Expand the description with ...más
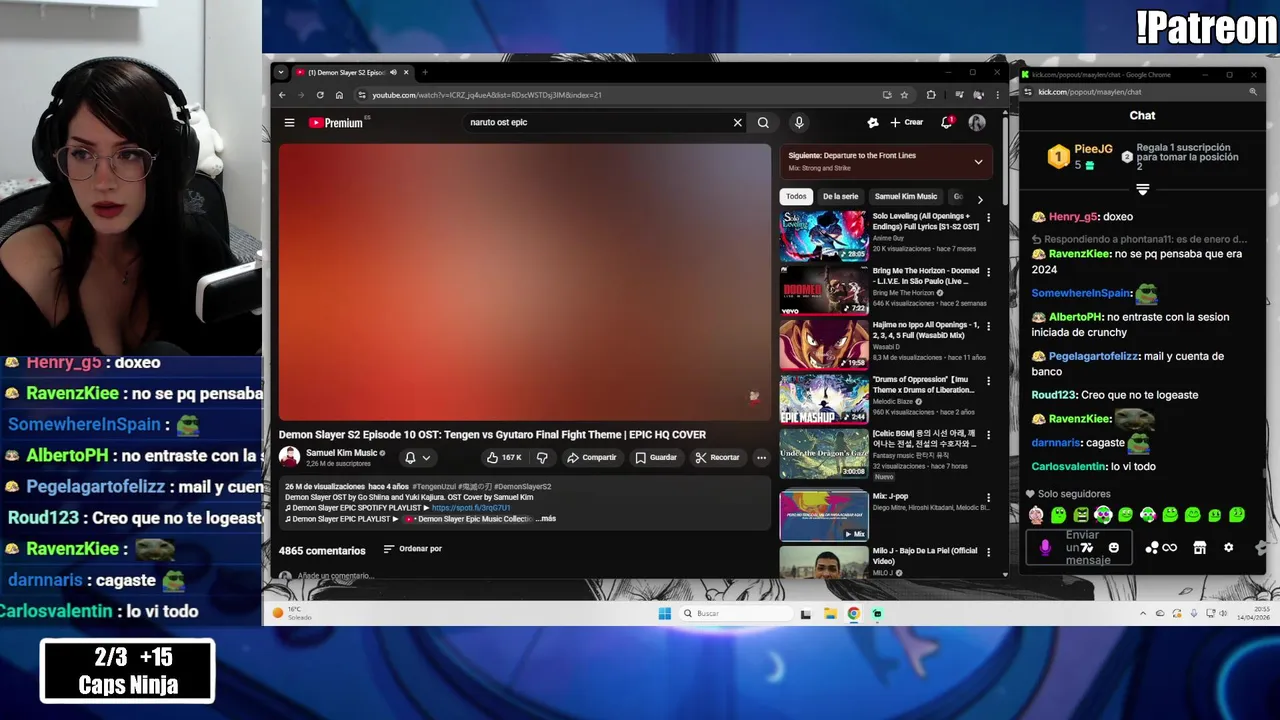The image size is (1280, 720). click(546, 519)
